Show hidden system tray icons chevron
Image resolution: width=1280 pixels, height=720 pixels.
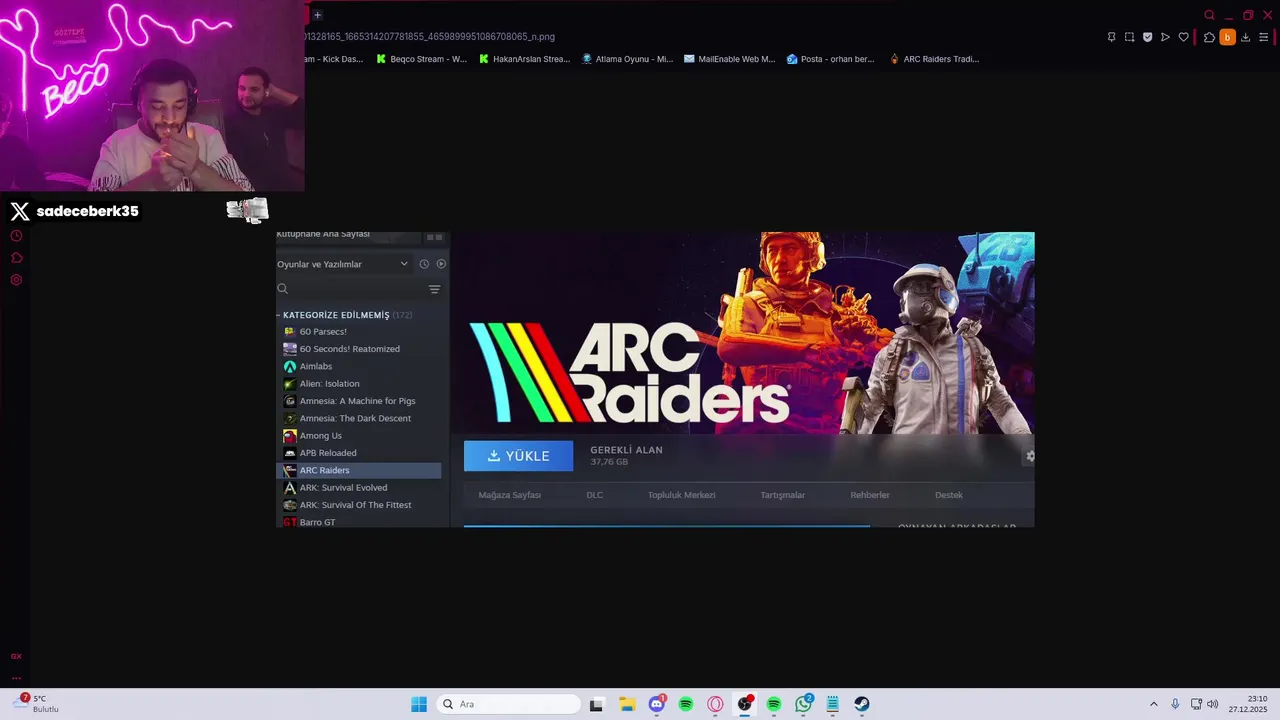coord(1153,704)
